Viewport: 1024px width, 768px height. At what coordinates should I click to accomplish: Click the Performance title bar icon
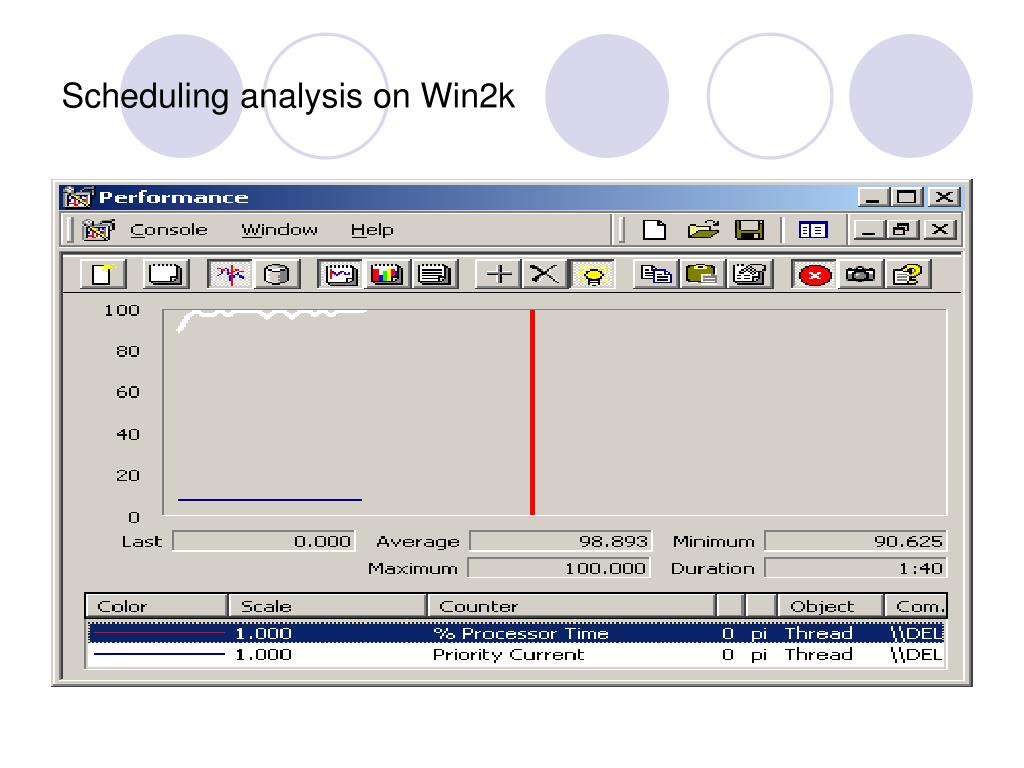pyautogui.click(x=78, y=197)
